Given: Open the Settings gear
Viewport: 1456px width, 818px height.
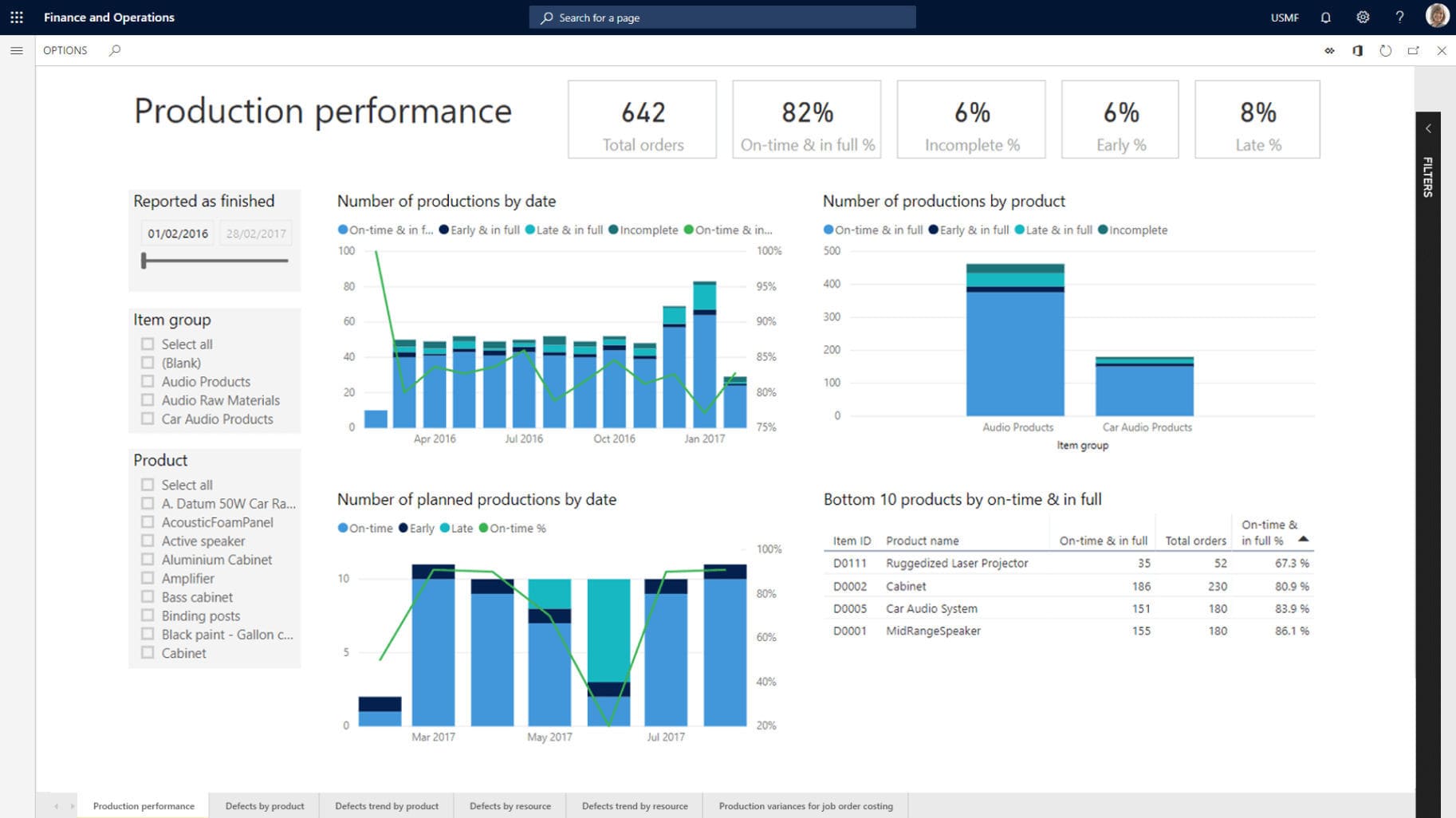Looking at the screenshot, I should coord(1363,17).
